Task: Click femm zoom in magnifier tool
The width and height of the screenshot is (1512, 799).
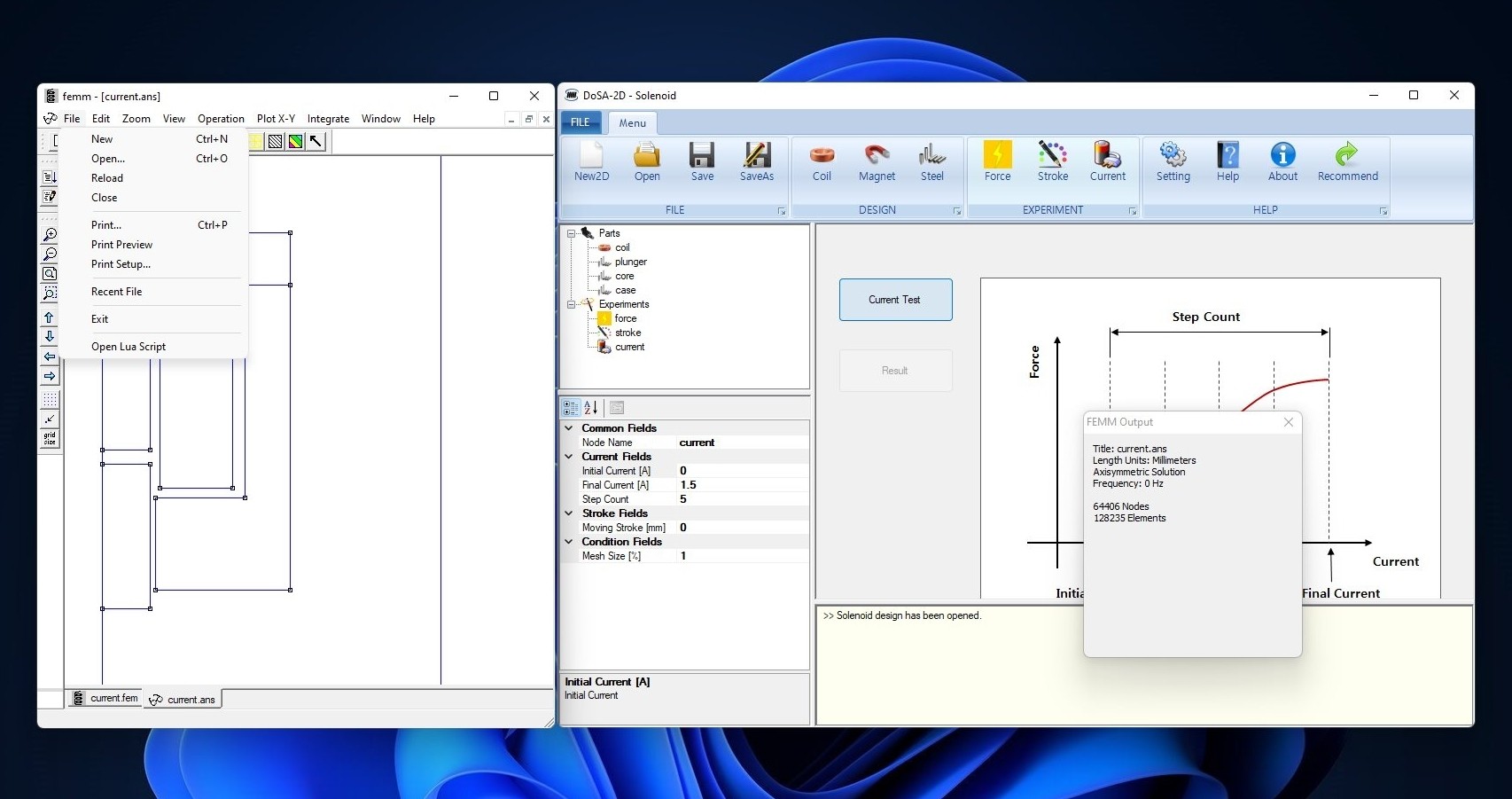Action: click(50, 235)
